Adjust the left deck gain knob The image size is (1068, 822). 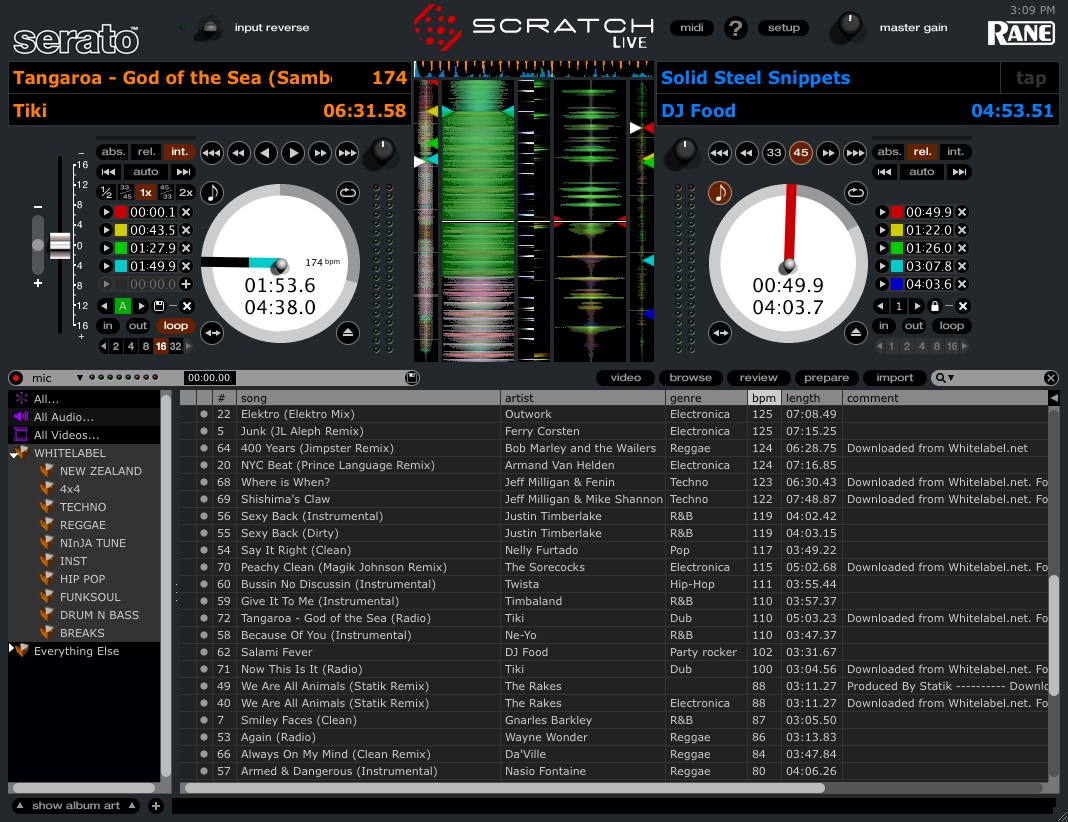coord(383,151)
